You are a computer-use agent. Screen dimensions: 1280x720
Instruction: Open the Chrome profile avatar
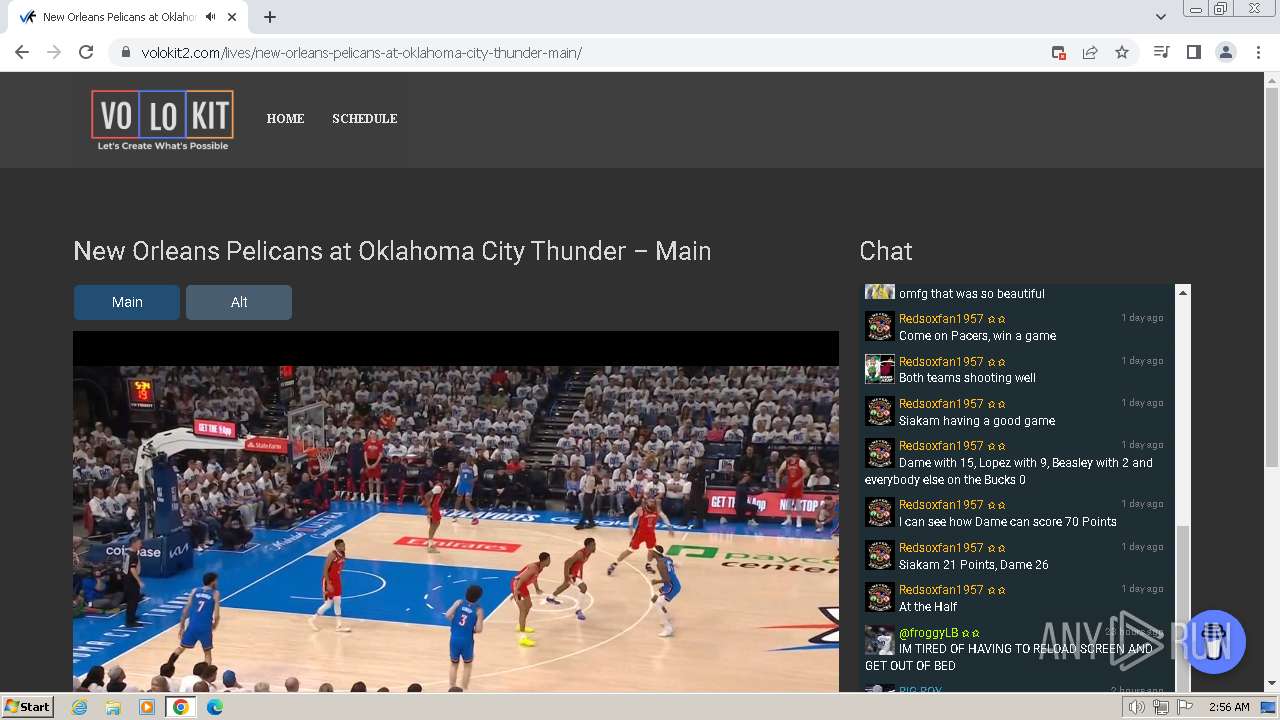click(1225, 52)
